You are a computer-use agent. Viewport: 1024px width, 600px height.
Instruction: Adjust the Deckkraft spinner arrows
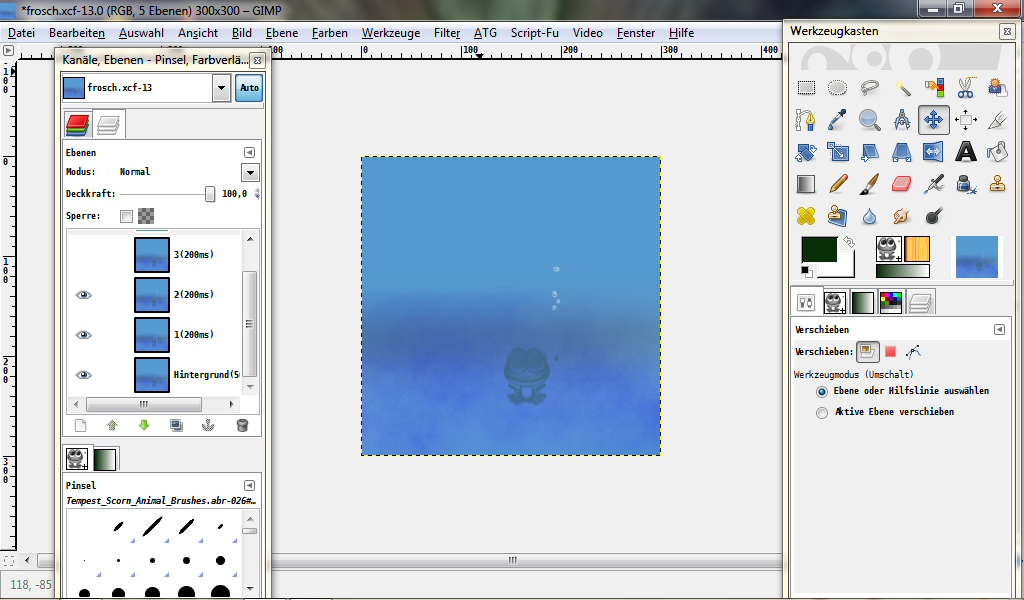pyautogui.click(x=257, y=194)
